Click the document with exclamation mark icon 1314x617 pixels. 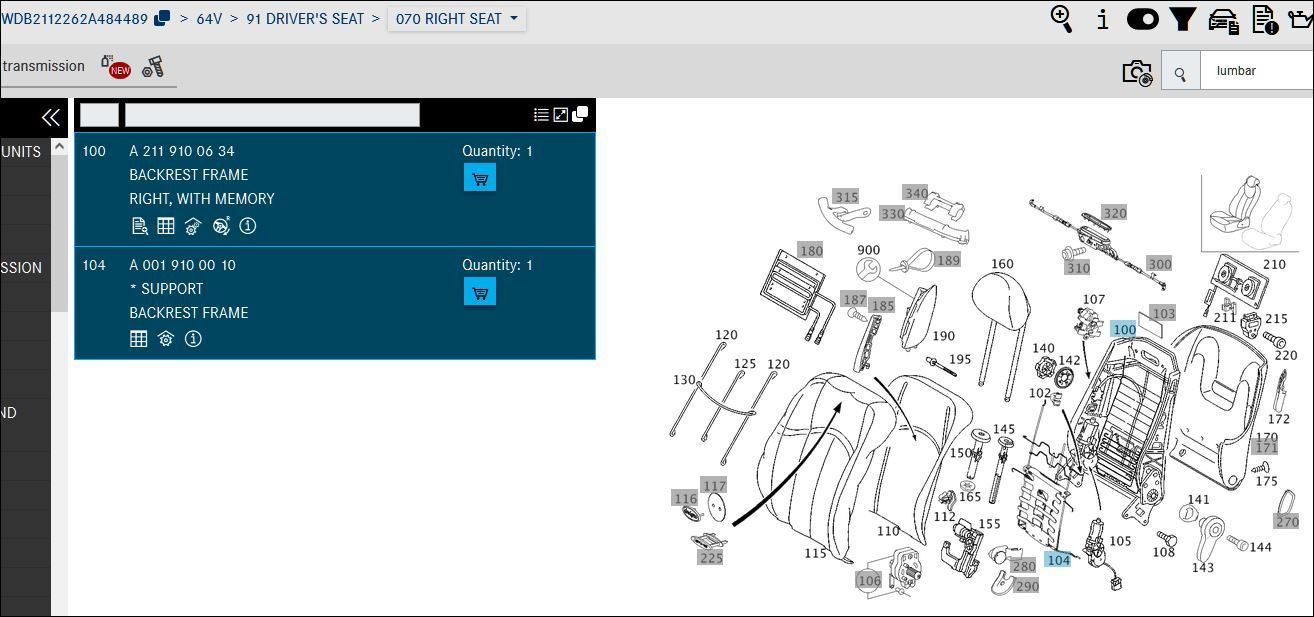[x=1265, y=20]
